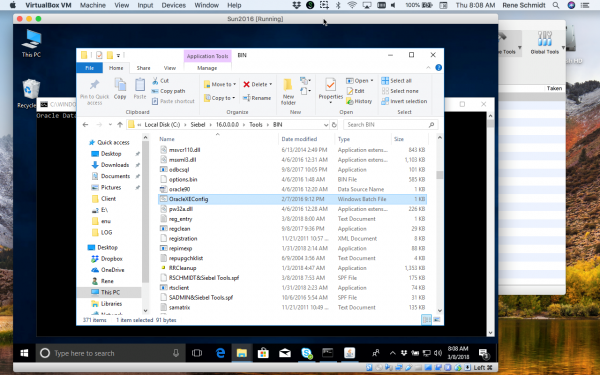The image size is (600, 375).
Task: Click Pin to Quick access
Action: tap(95, 92)
